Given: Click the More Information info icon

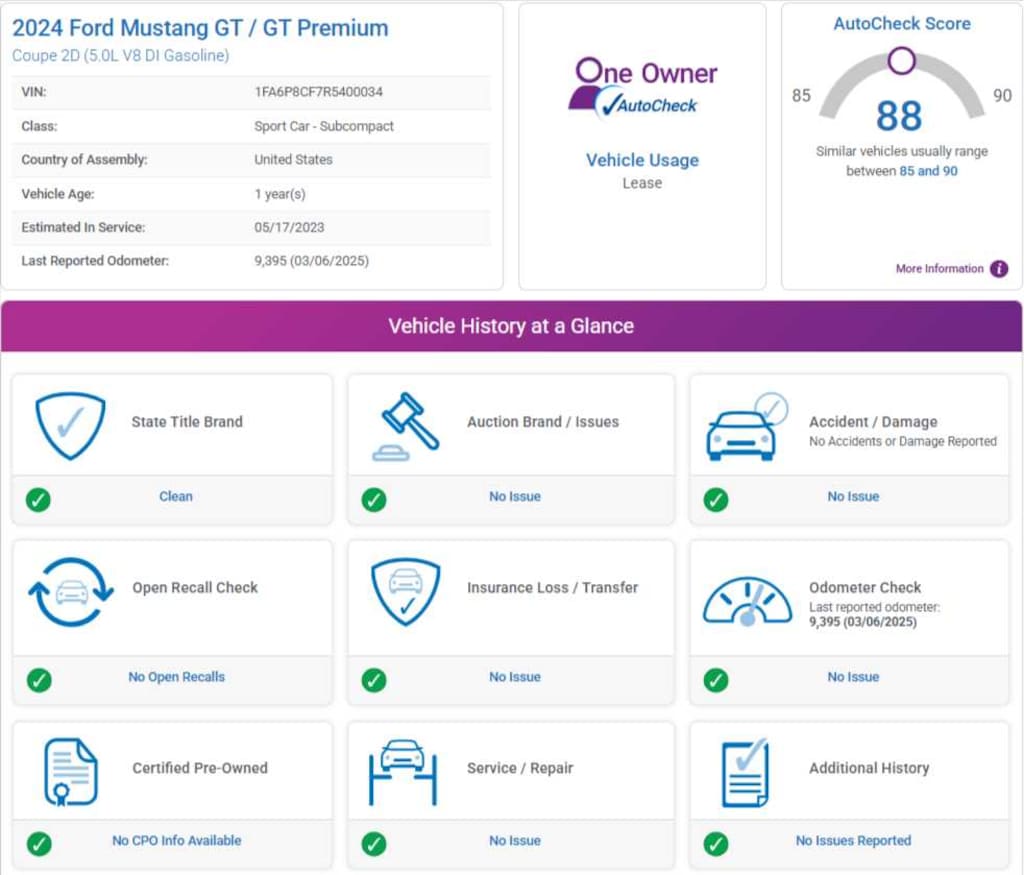Looking at the screenshot, I should tap(998, 269).
